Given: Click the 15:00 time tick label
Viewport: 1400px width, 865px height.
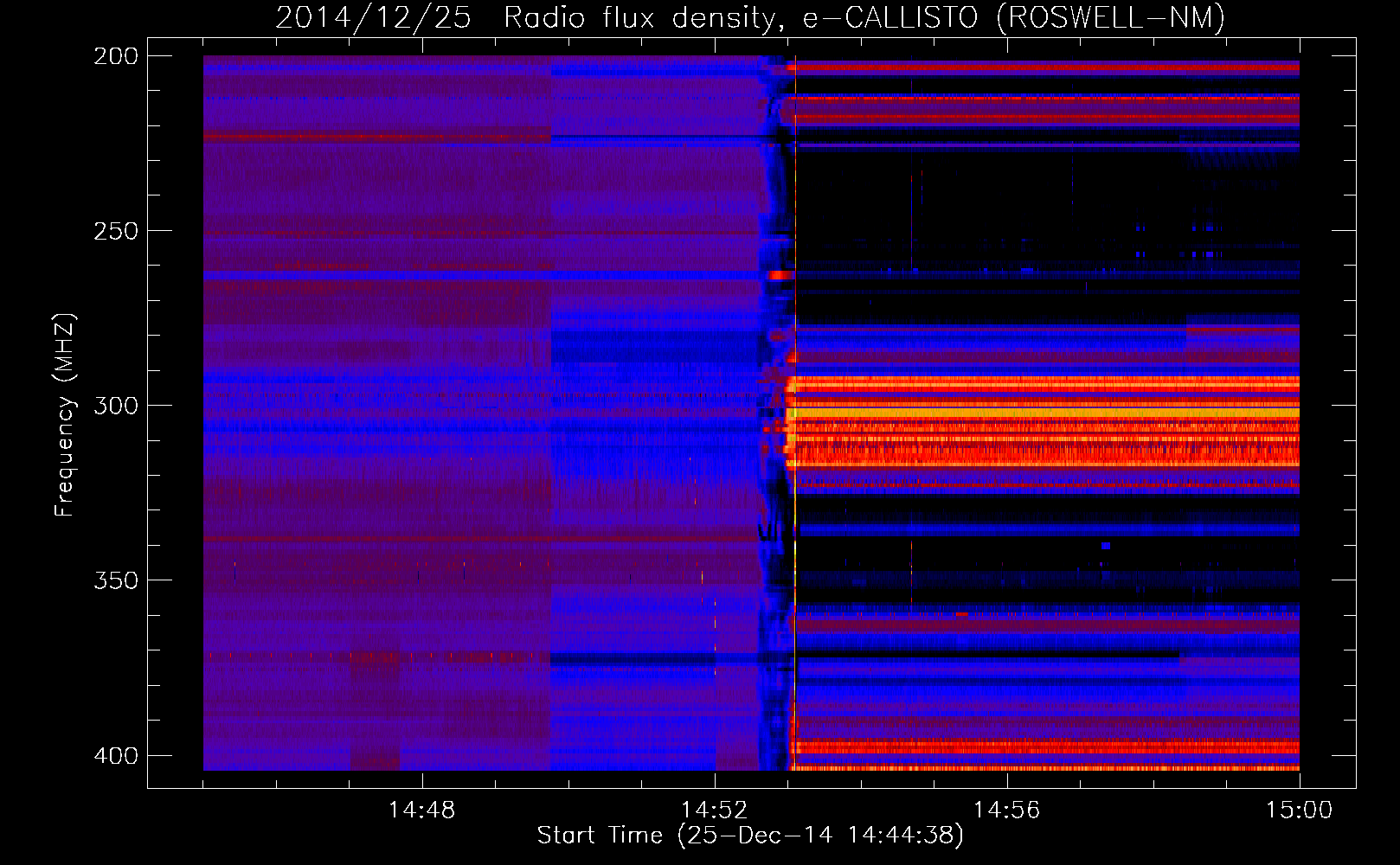Looking at the screenshot, I should click(x=1299, y=811).
